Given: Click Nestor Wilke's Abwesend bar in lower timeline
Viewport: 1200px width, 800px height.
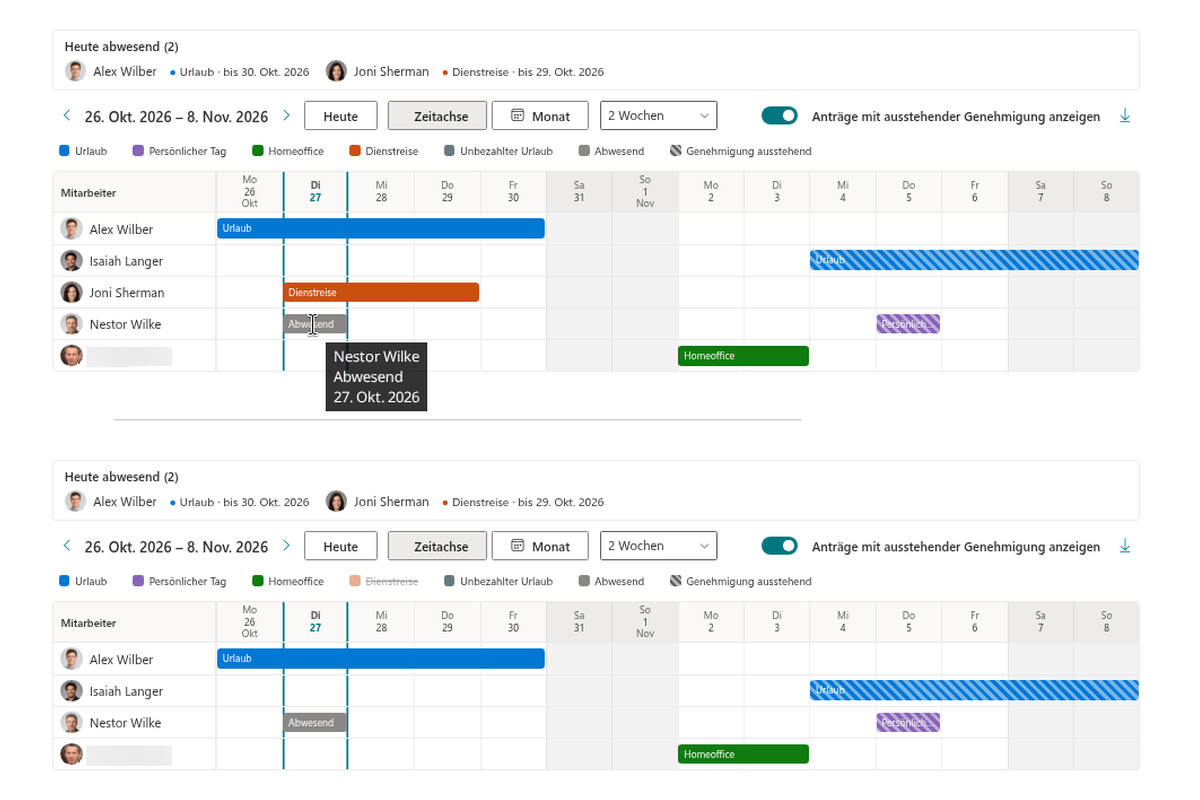Looking at the screenshot, I should pyautogui.click(x=315, y=722).
